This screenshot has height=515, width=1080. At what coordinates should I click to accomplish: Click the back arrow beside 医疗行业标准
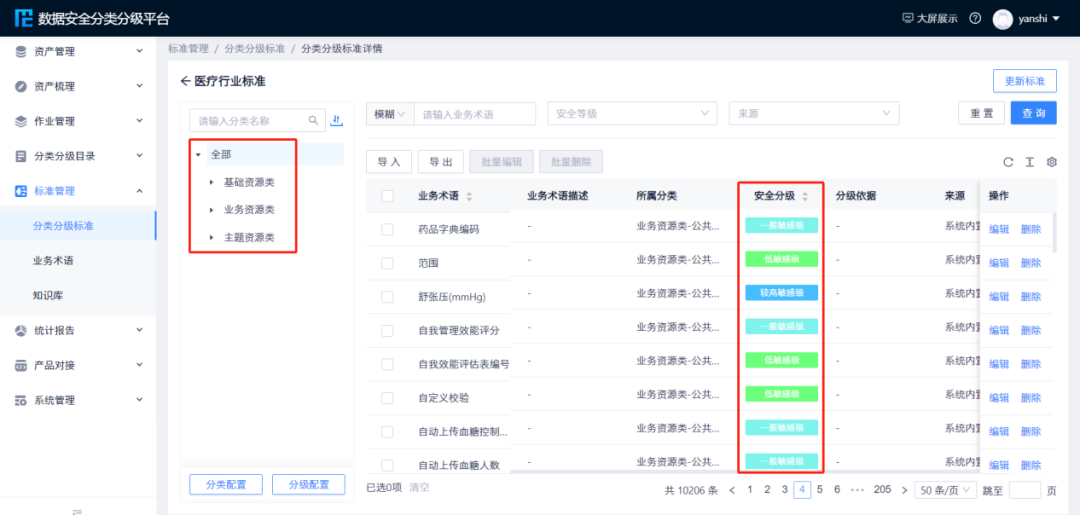[185, 81]
